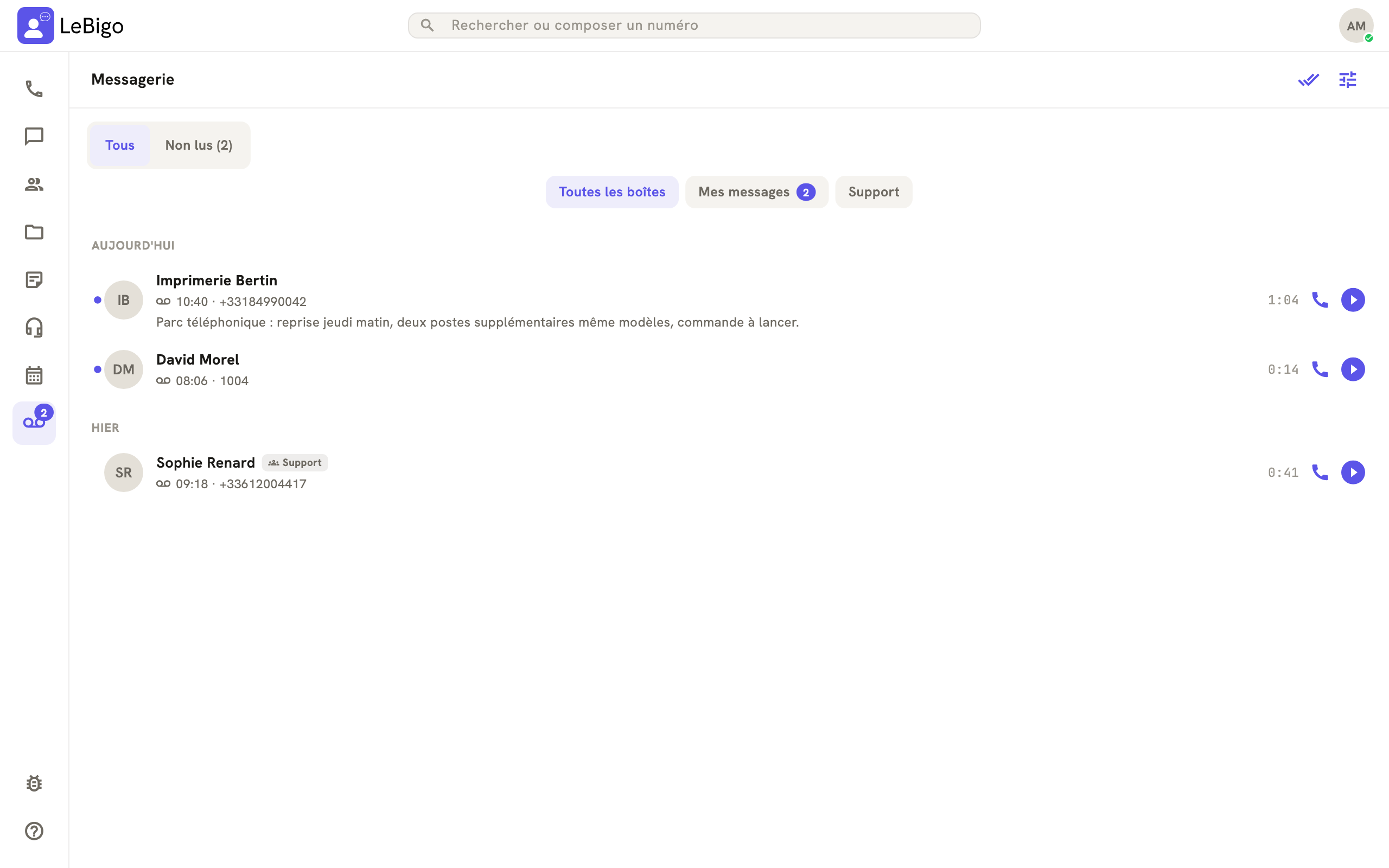Call back Sophie Renard phone icon
Viewport: 1389px width, 868px height.
coord(1320,473)
